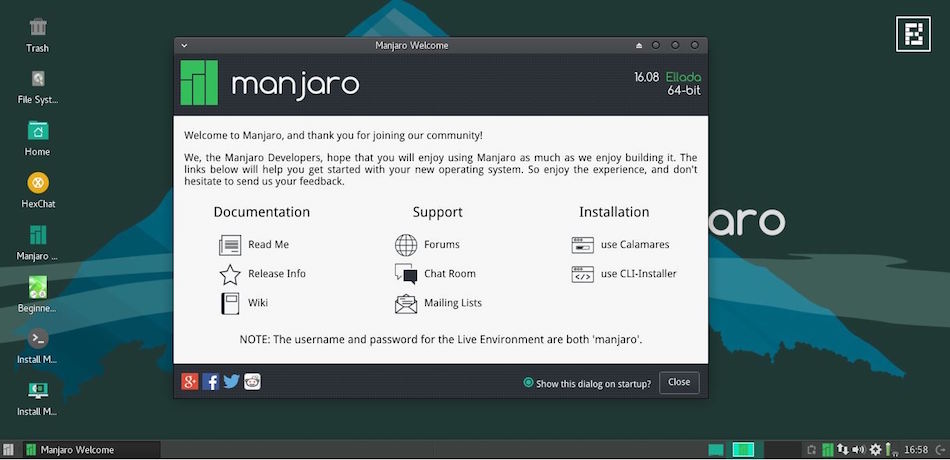Click the Wiki book icon
Image resolution: width=950 pixels, height=460 pixels.
tap(230, 303)
